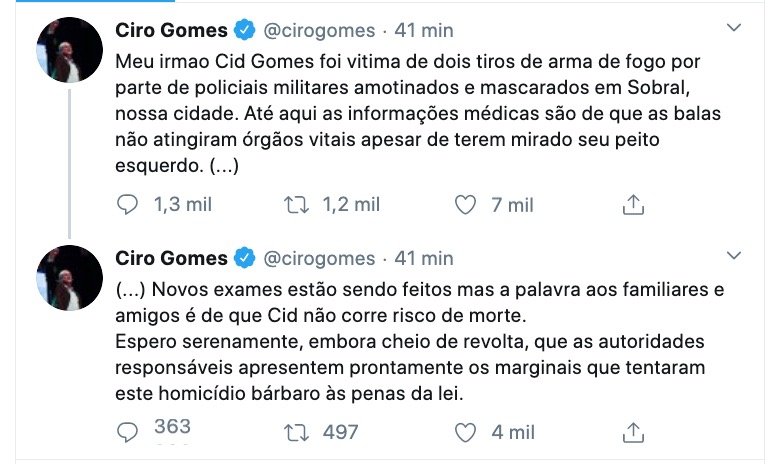Click @cirogomes handle in second tweet
Viewport: 778px width, 464px height.
(x=319, y=258)
